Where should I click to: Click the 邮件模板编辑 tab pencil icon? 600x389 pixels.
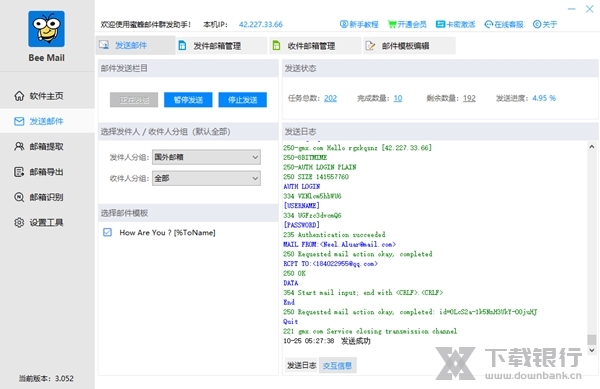click(370, 46)
